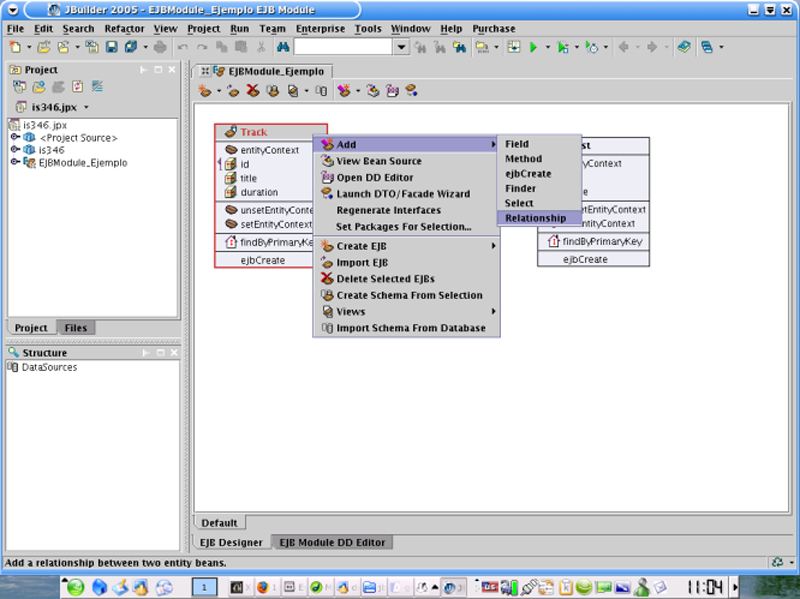This screenshot has width=800, height=599.
Task: Click the Debug project icon
Action: 563,47
